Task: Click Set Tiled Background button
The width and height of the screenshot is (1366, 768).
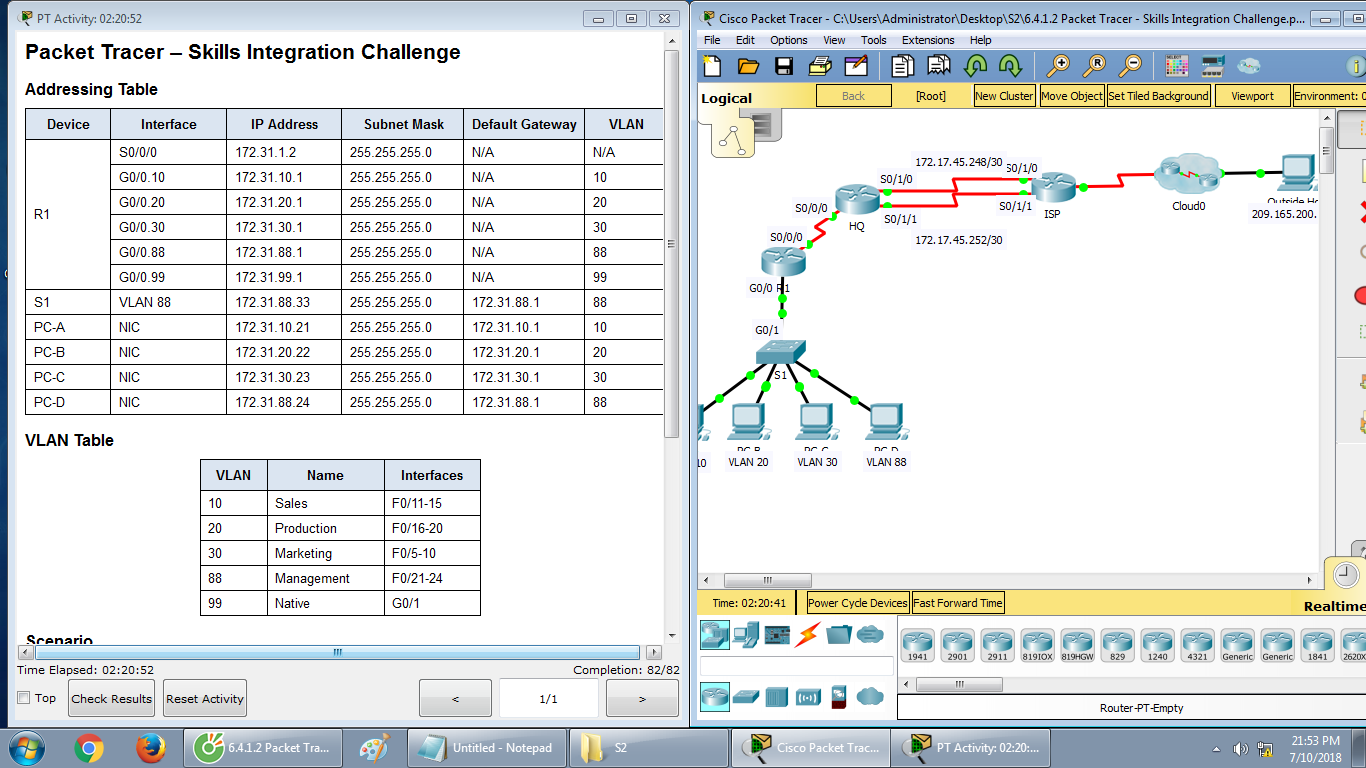Action: click(x=1159, y=96)
